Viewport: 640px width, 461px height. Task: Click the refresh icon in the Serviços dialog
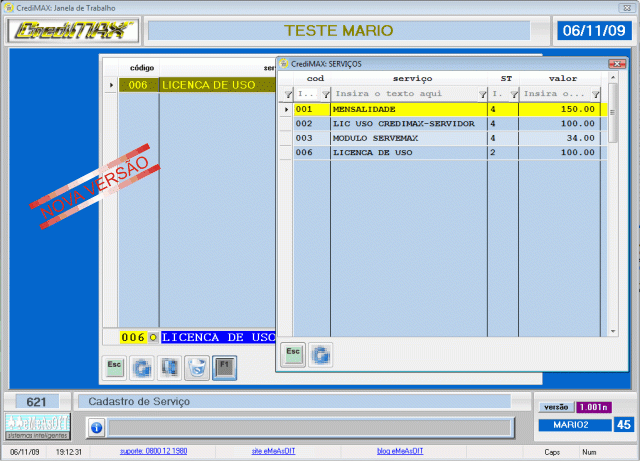point(320,353)
